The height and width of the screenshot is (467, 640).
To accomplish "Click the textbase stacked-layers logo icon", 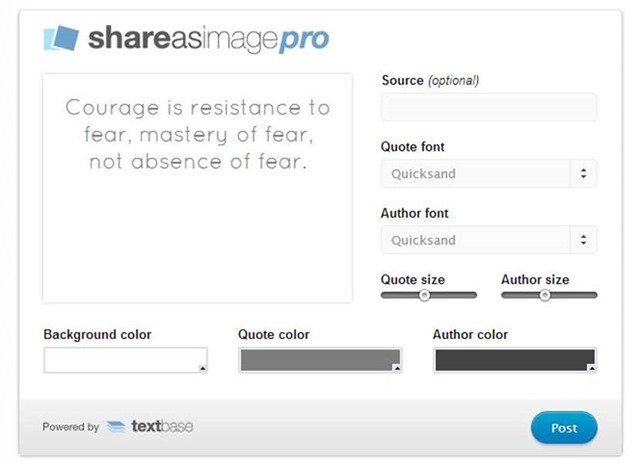I will pyautogui.click(x=116, y=427).
